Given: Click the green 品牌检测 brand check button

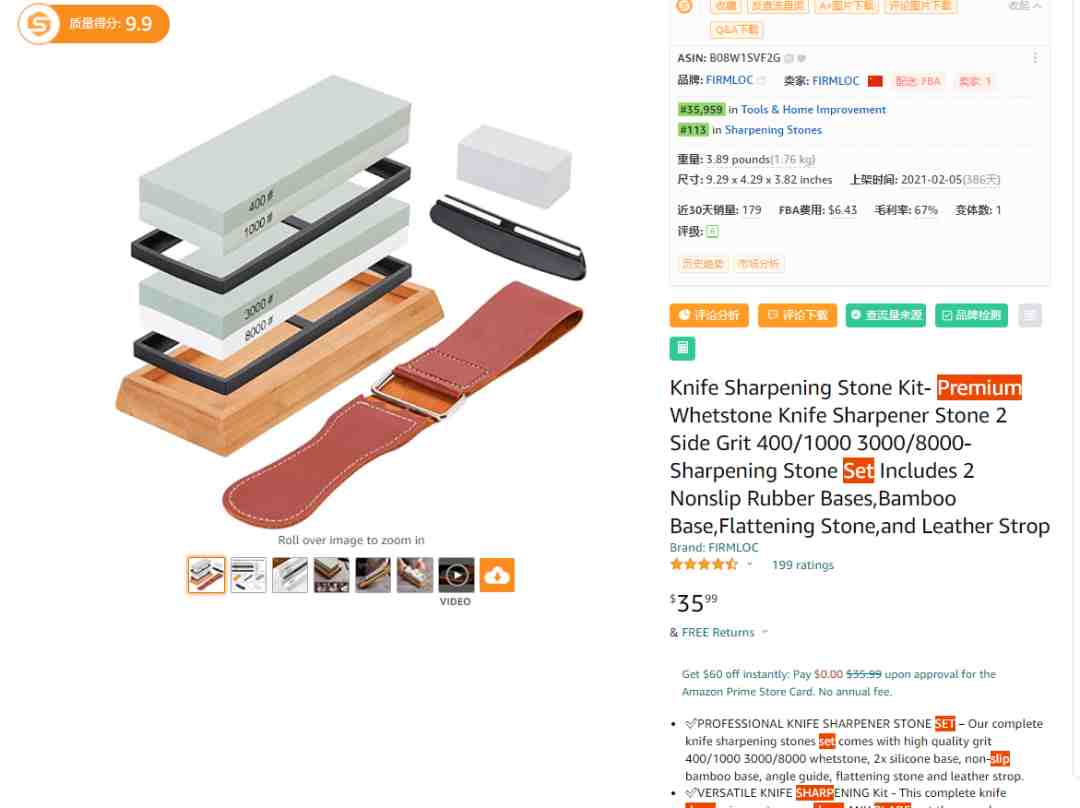Looking at the screenshot, I should pyautogui.click(x=971, y=315).
